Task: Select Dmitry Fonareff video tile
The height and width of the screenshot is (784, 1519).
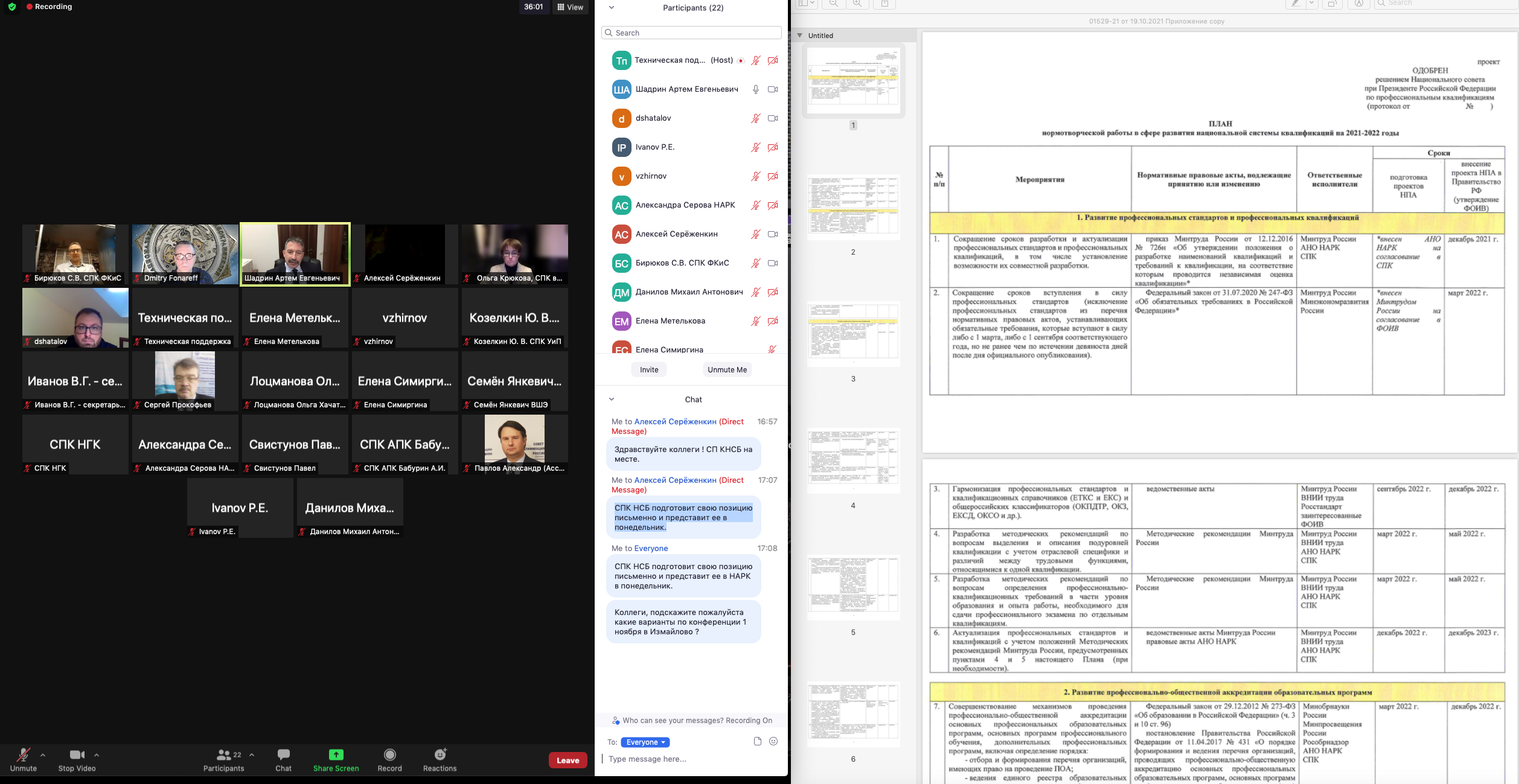Action: click(185, 254)
